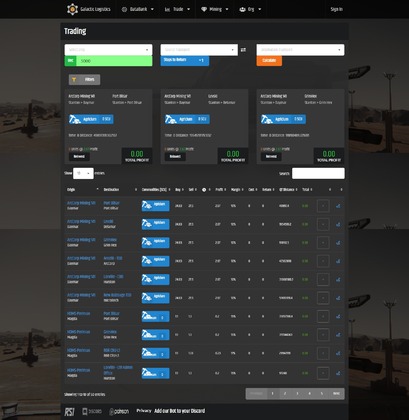Viewport: 409px width, 420px height.
Task: Click the RSI logo in the footer
Action: coord(69,411)
